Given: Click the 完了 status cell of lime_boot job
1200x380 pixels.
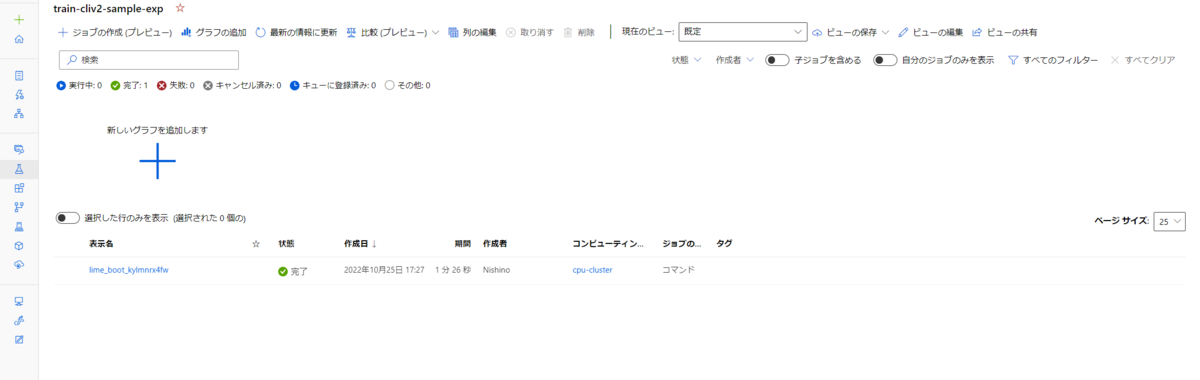Looking at the screenshot, I should point(293,271).
